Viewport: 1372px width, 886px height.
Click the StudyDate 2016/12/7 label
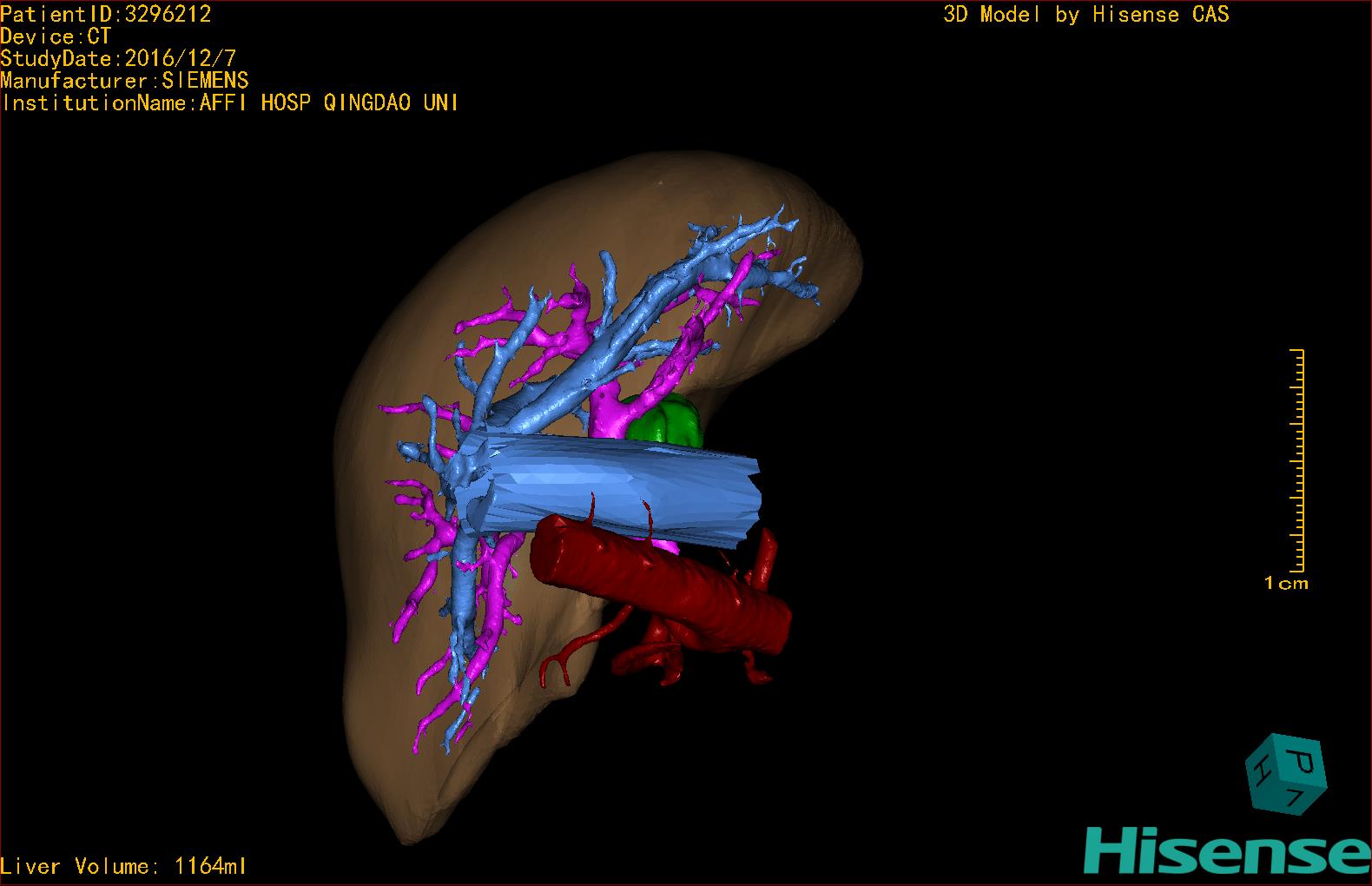coord(118,58)
